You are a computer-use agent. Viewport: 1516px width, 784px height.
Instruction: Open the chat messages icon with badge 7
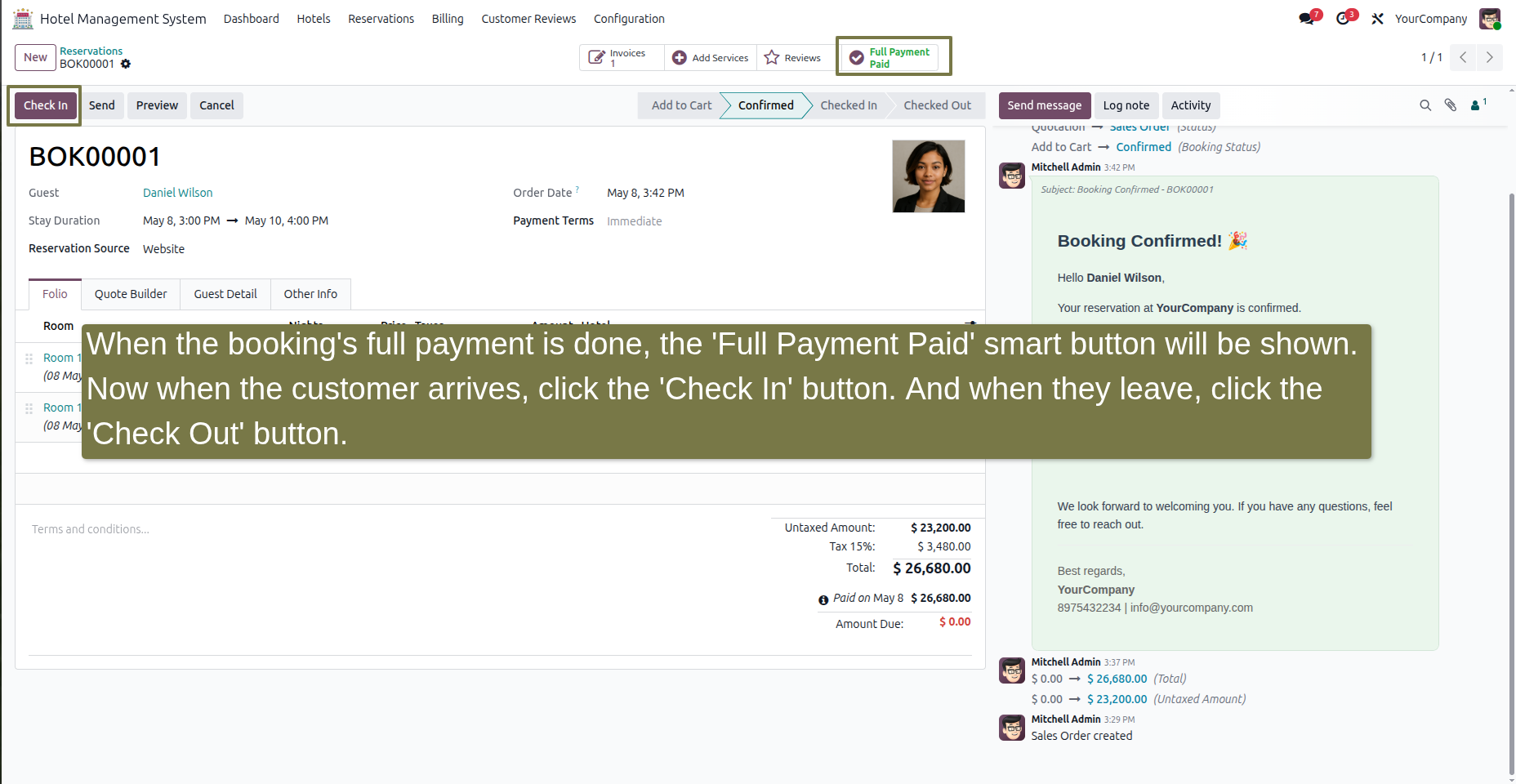click(x=1307, y=18)
